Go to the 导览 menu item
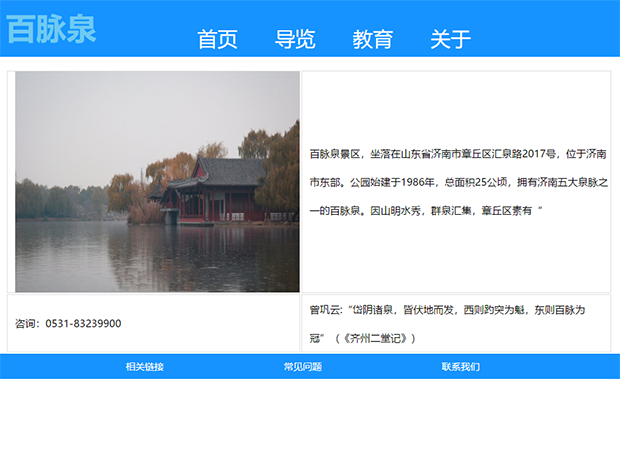The image size is (620, 468). [295, 39]
